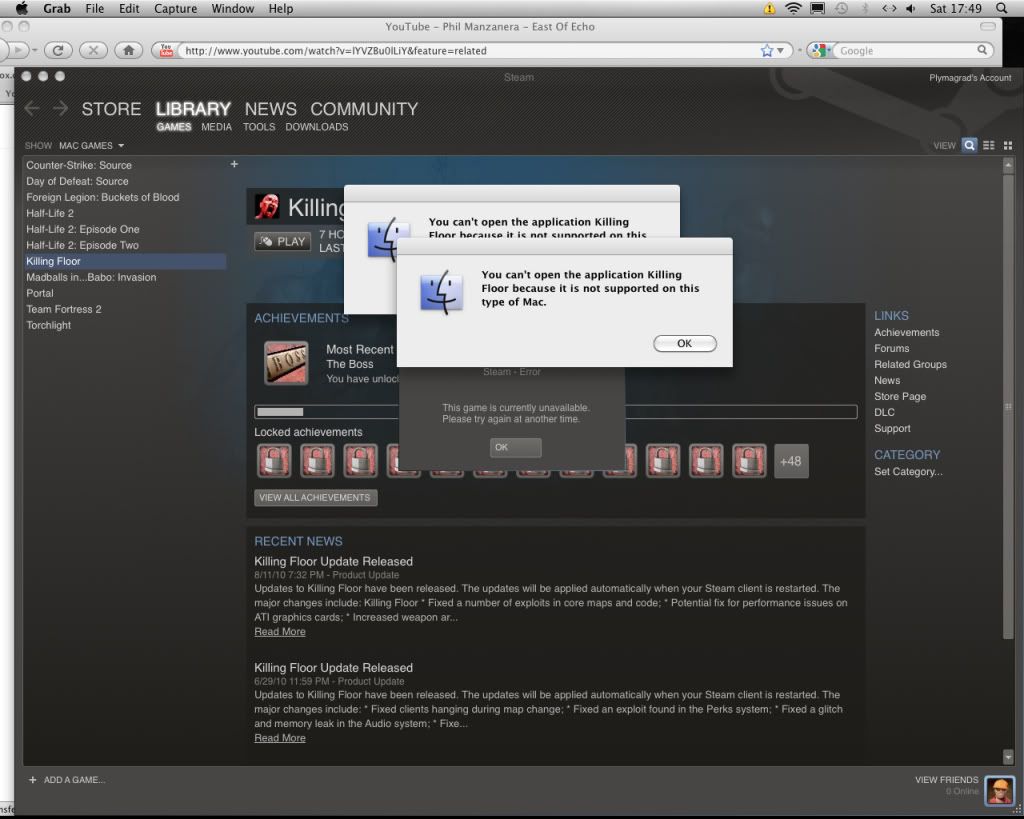The image size is (1024, 819).
Task: Open the Mac Games filter dropdown
Action: (x=91, y=146)
